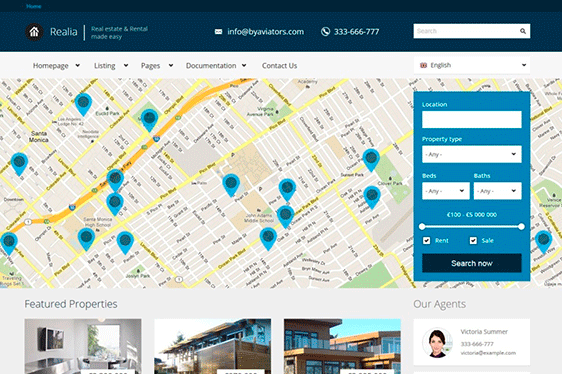Click the Location input field
This screenshot has height=374, width=562.
point(472,119)
